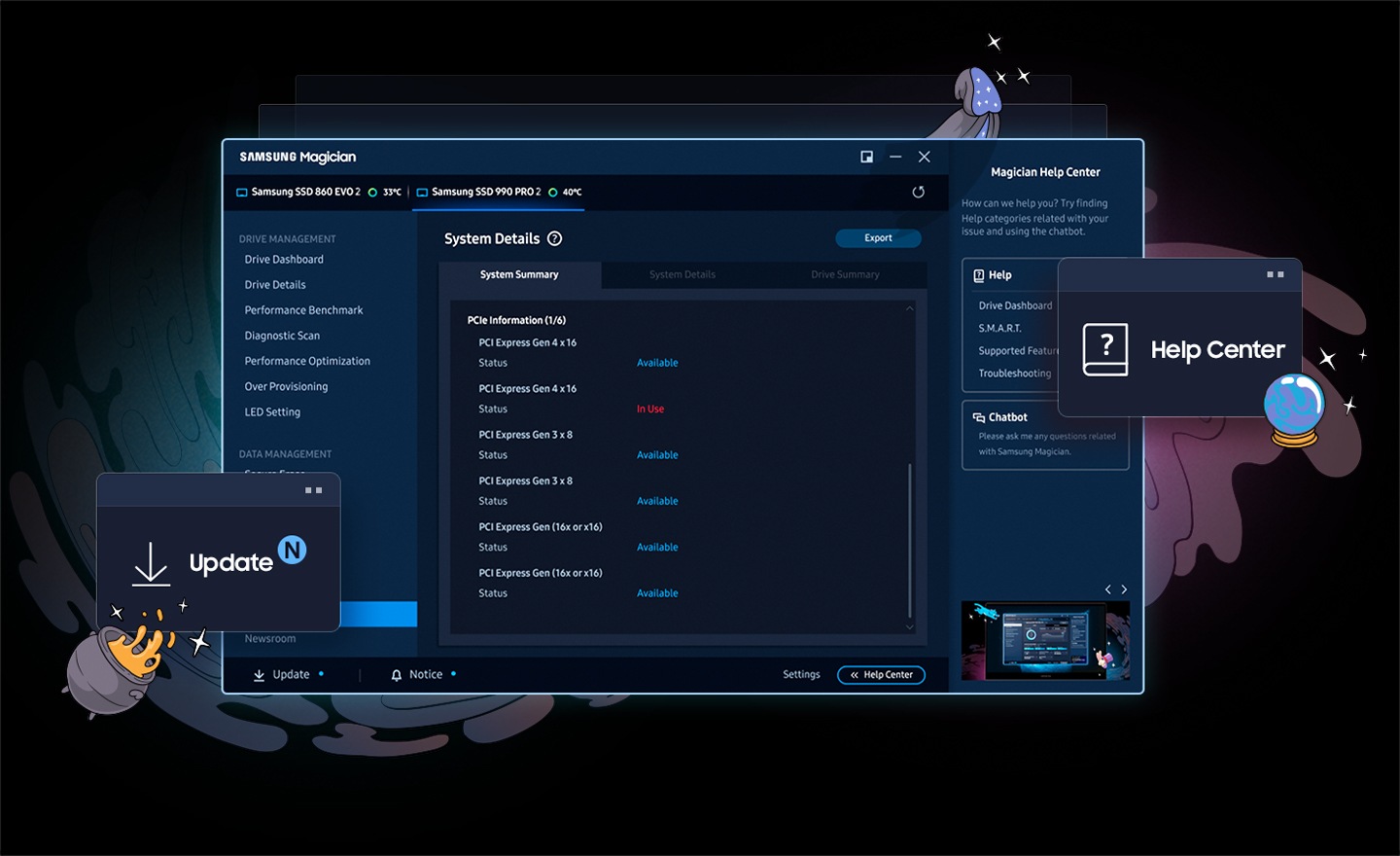
Task: Click the PCIe list vertical scrollbar
Action: click(910, 540)
